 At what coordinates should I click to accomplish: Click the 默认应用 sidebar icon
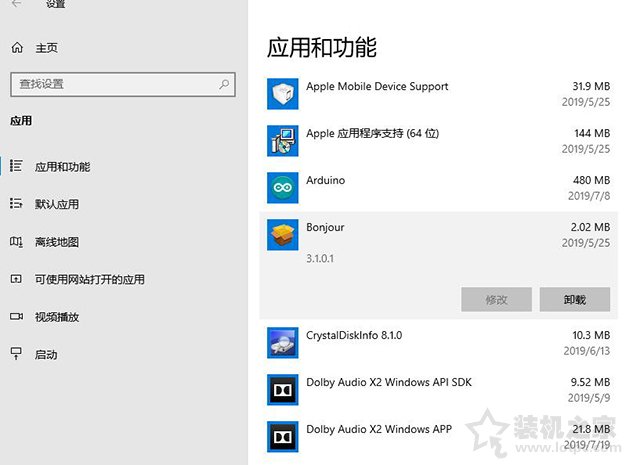point(16,203)
